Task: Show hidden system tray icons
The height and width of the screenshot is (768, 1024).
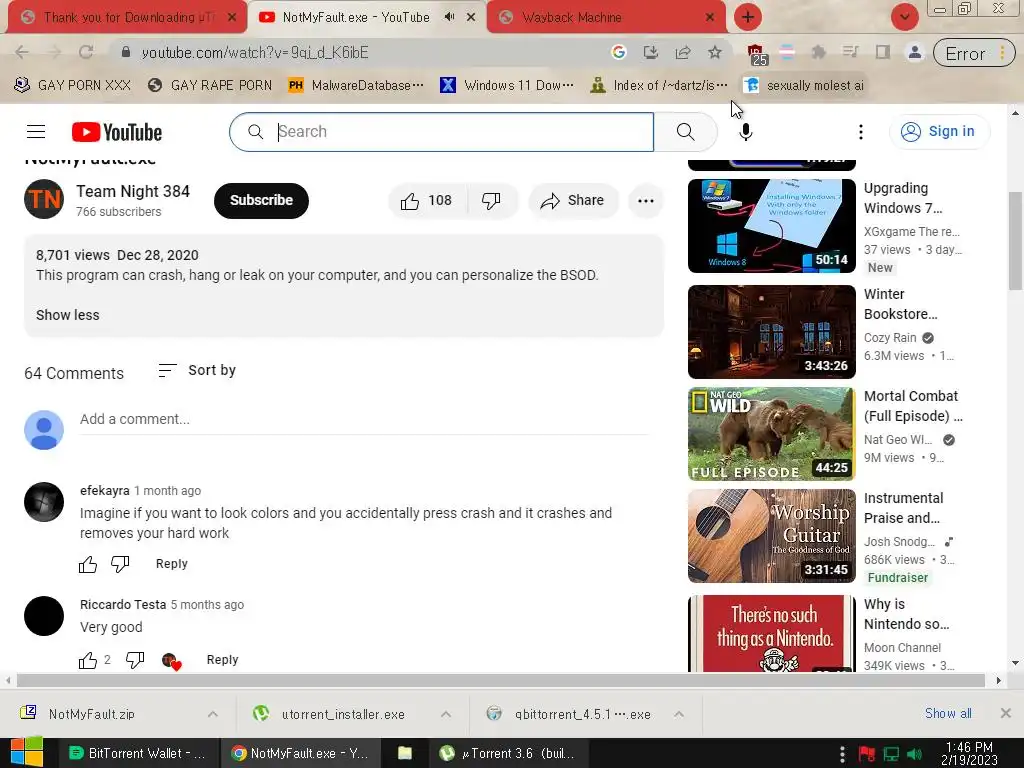Action: tap(842, 754)
